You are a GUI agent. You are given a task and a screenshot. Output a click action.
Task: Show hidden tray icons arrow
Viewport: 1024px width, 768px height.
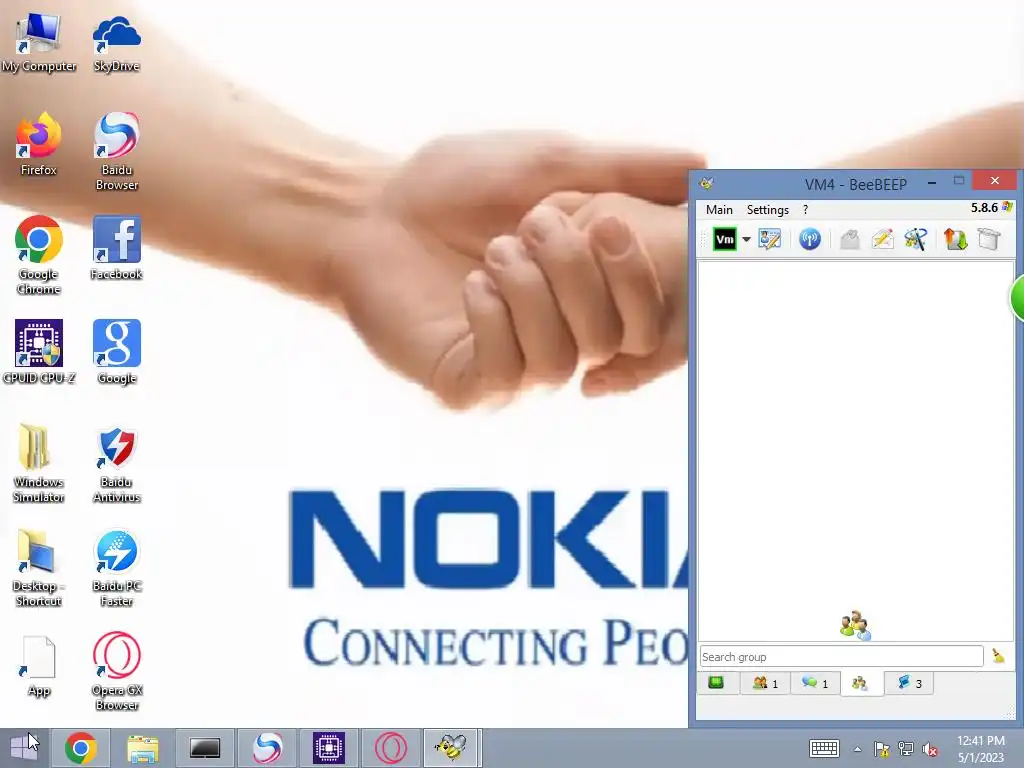(857, 750)
